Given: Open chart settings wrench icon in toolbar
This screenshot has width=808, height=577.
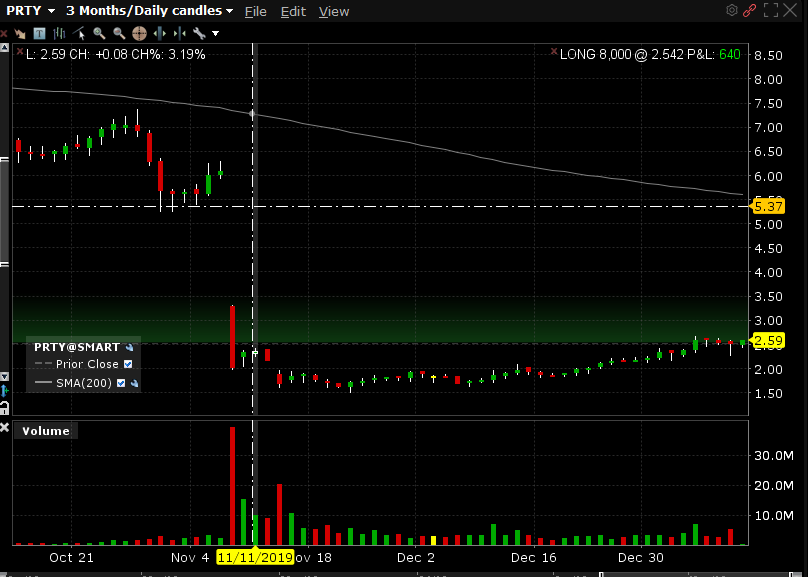Looking at the screenshot, I should (x=198, y=33).
